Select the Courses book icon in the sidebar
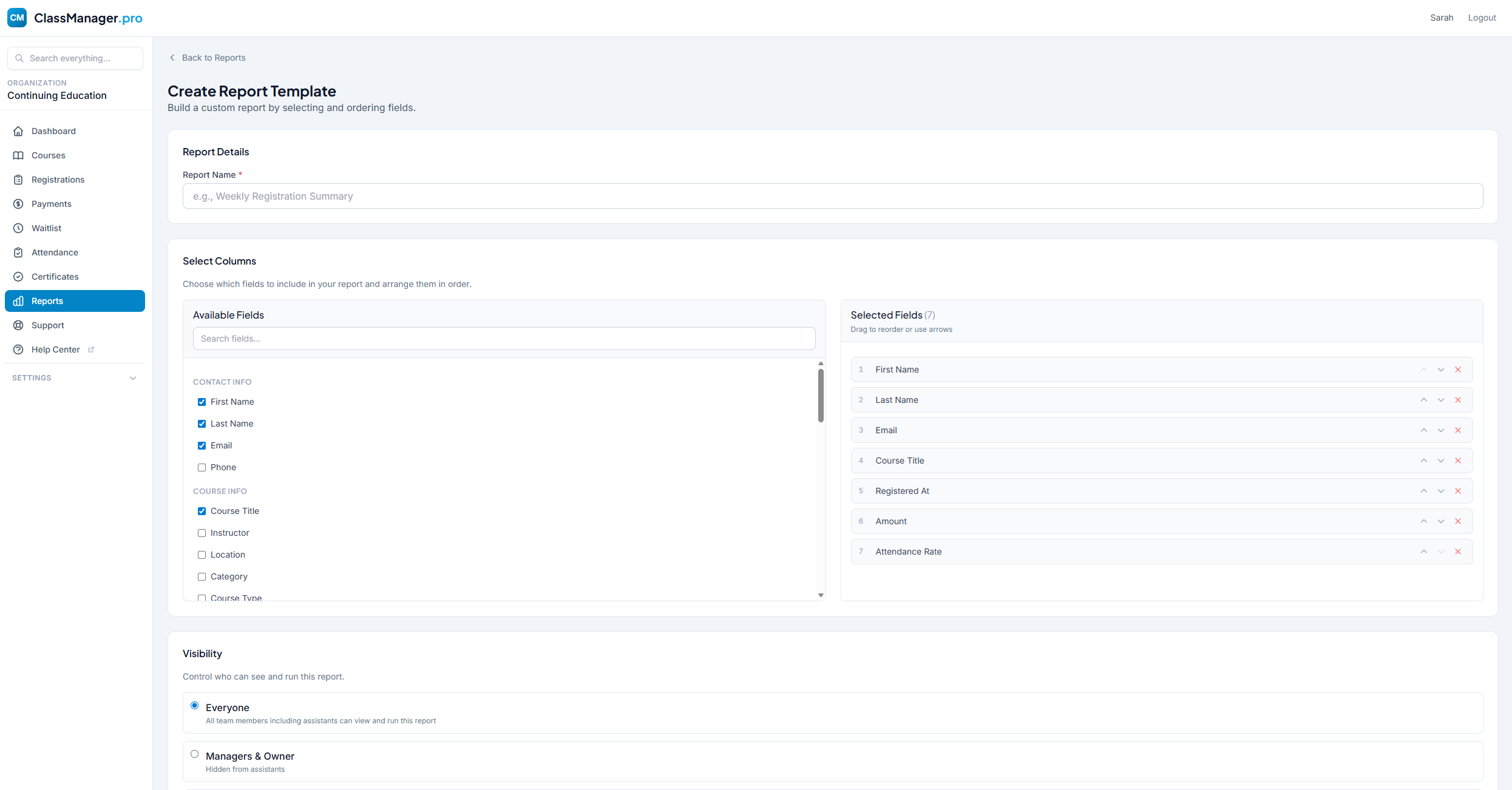 (x=19, y=155)
